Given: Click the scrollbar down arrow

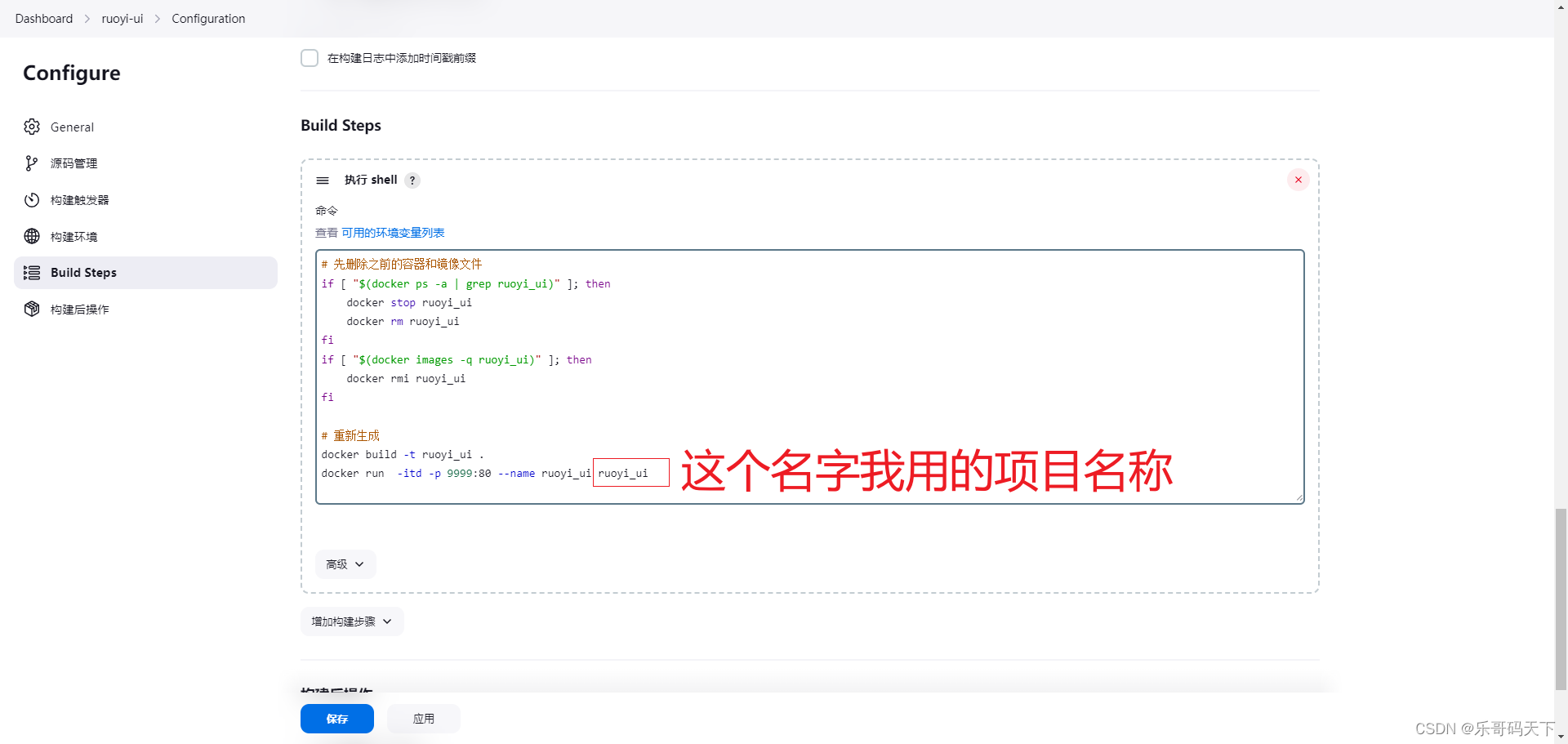Looking at the screenshot, I should pos(1561,737).
